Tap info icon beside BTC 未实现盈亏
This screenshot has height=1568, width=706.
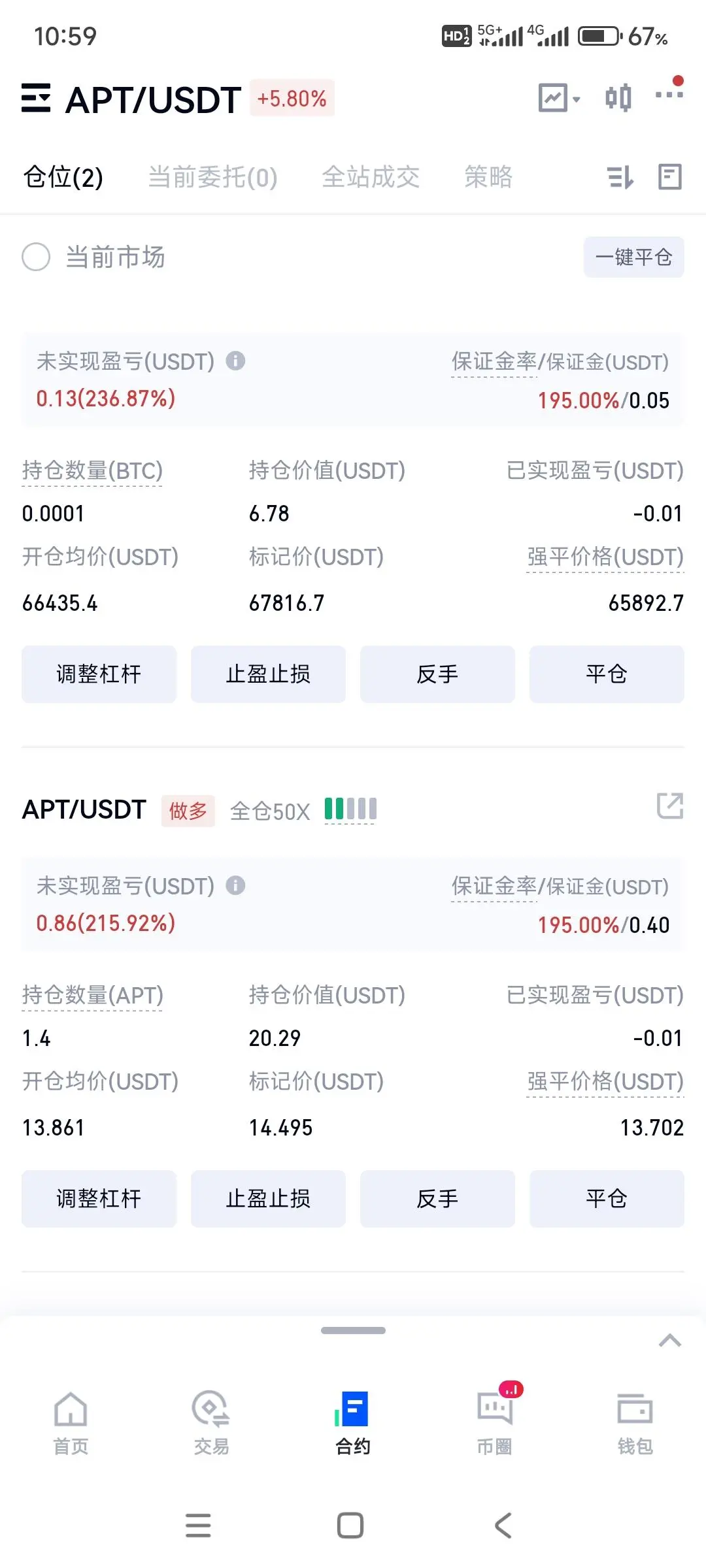click(235, 361)
